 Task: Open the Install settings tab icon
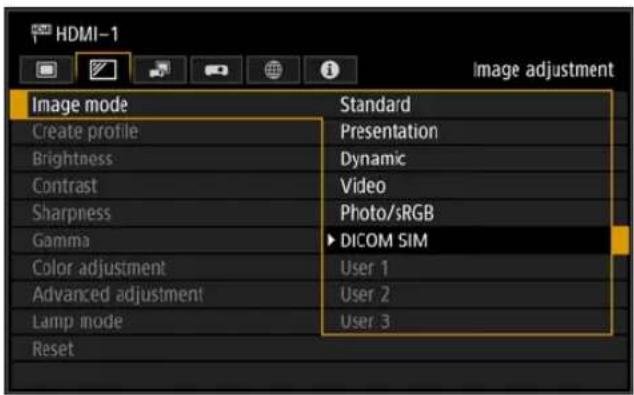click(x=160, y=70)
